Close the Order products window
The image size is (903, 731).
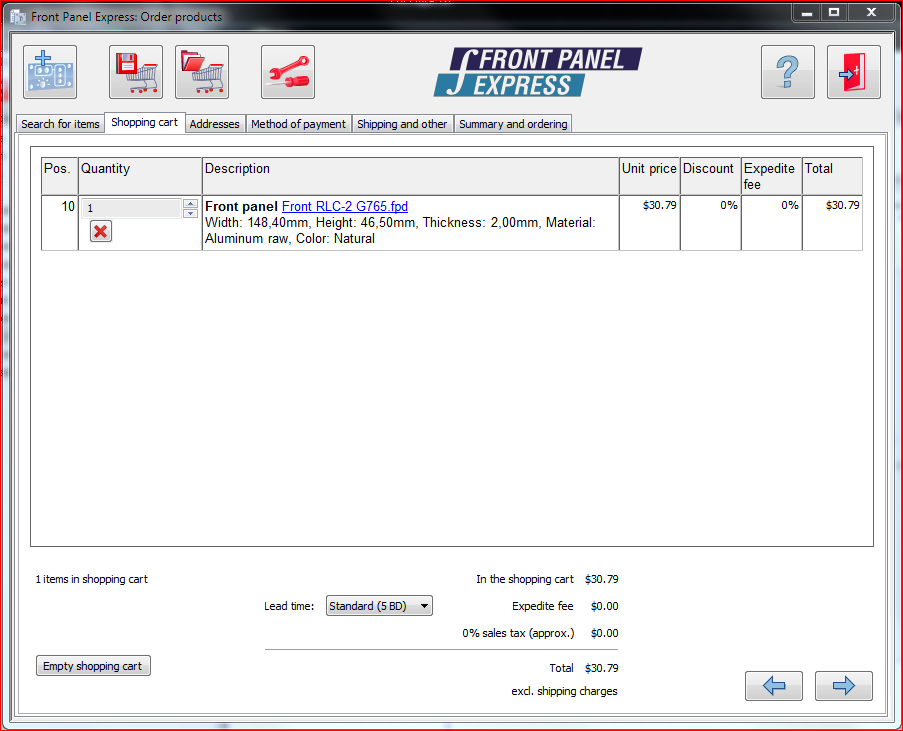pos(871,13)
